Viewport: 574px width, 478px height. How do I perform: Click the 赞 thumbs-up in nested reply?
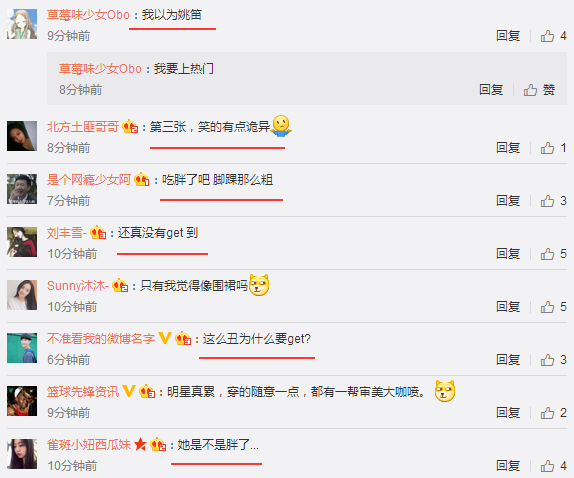click(539, 90)
